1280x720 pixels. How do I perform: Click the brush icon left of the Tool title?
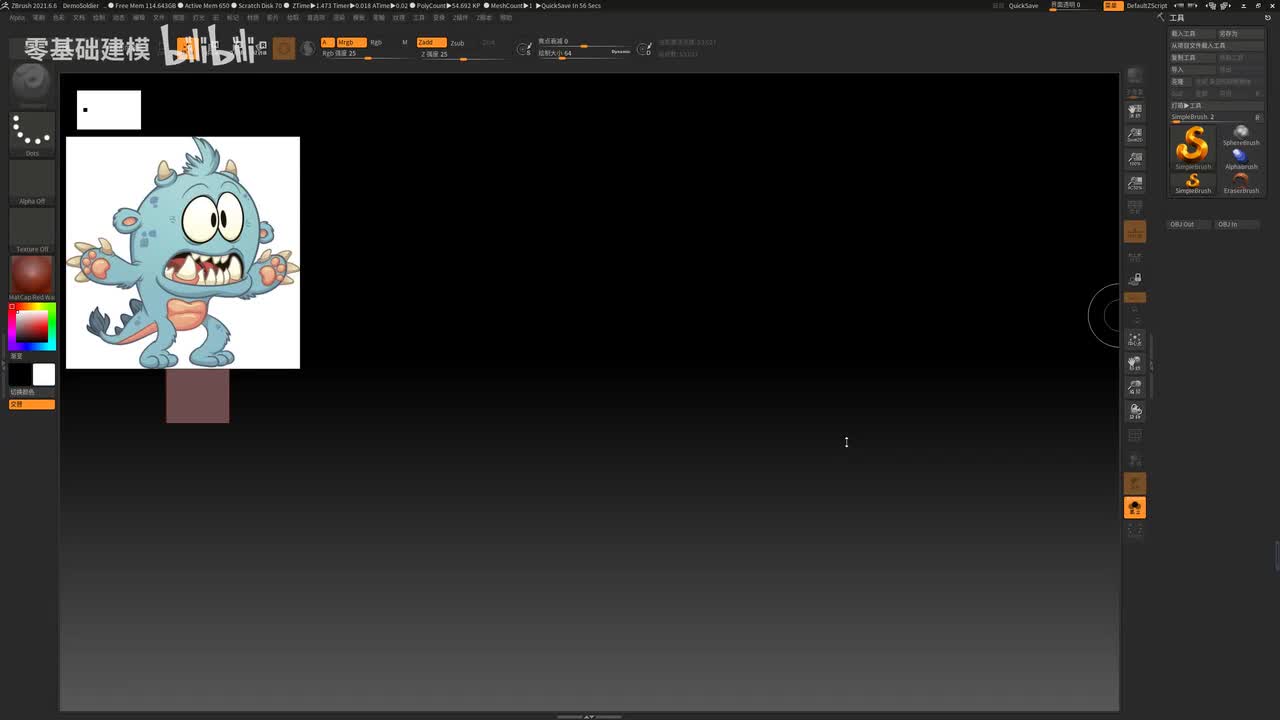[x=1161, y=18]
